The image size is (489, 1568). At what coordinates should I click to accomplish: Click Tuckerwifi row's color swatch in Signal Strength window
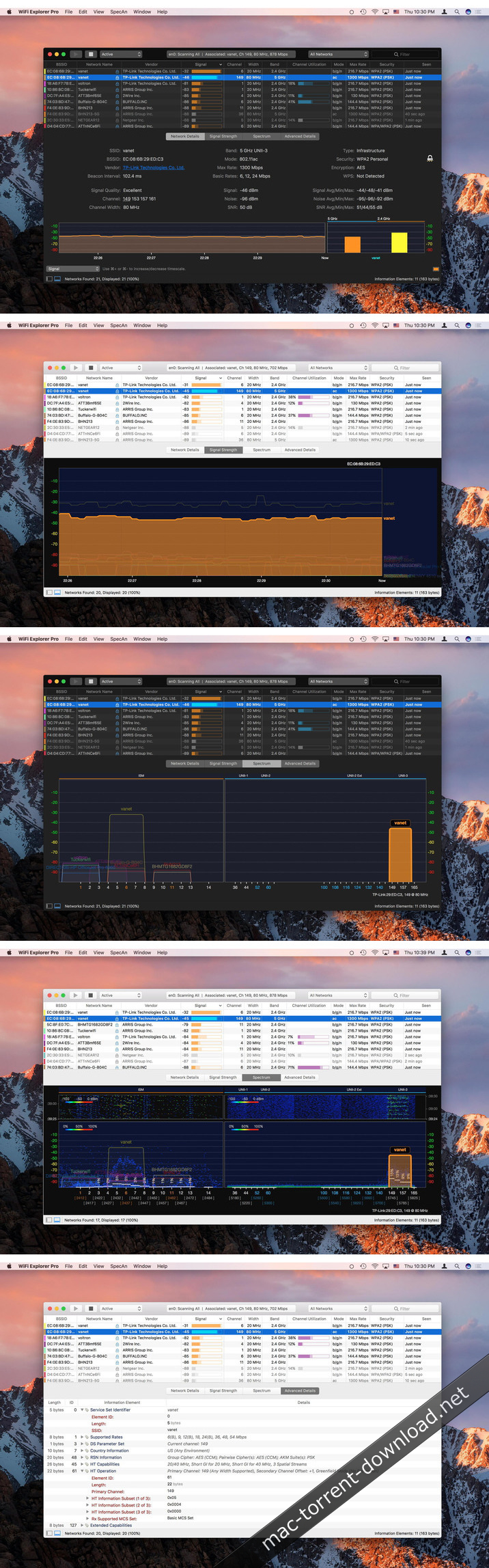(x=45, y=409)
